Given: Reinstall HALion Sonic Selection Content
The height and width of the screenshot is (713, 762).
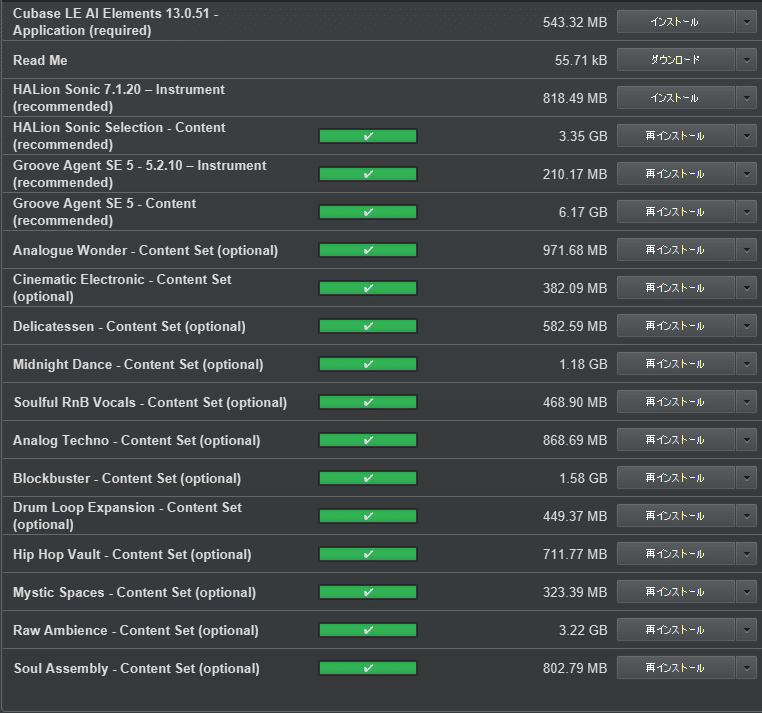Looking at the screenshot, I should point(675,136).
